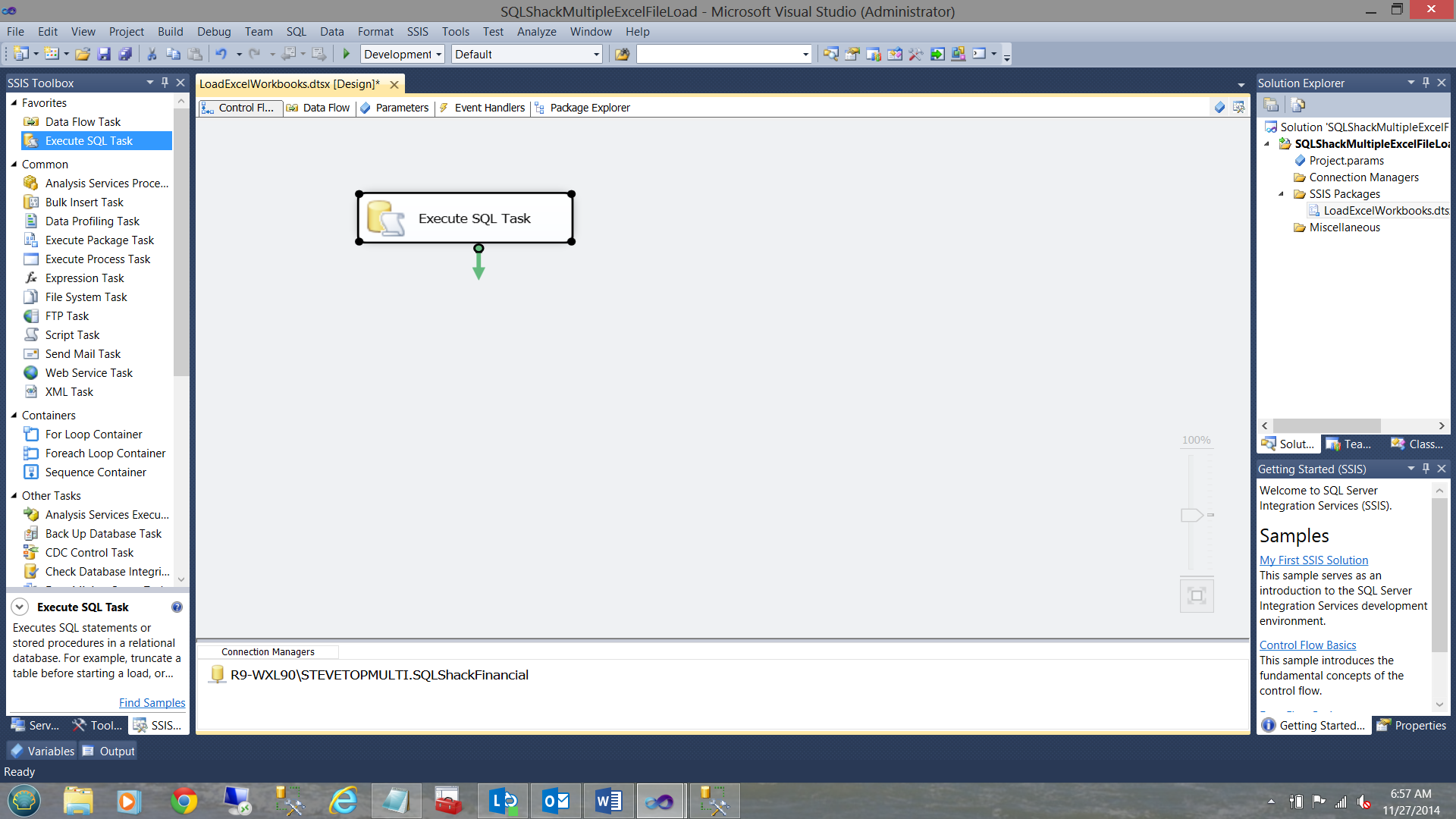This screenshot has width=1456, height=819.
Task: Open the SSIS menu
Action: (x=417, y=32)
